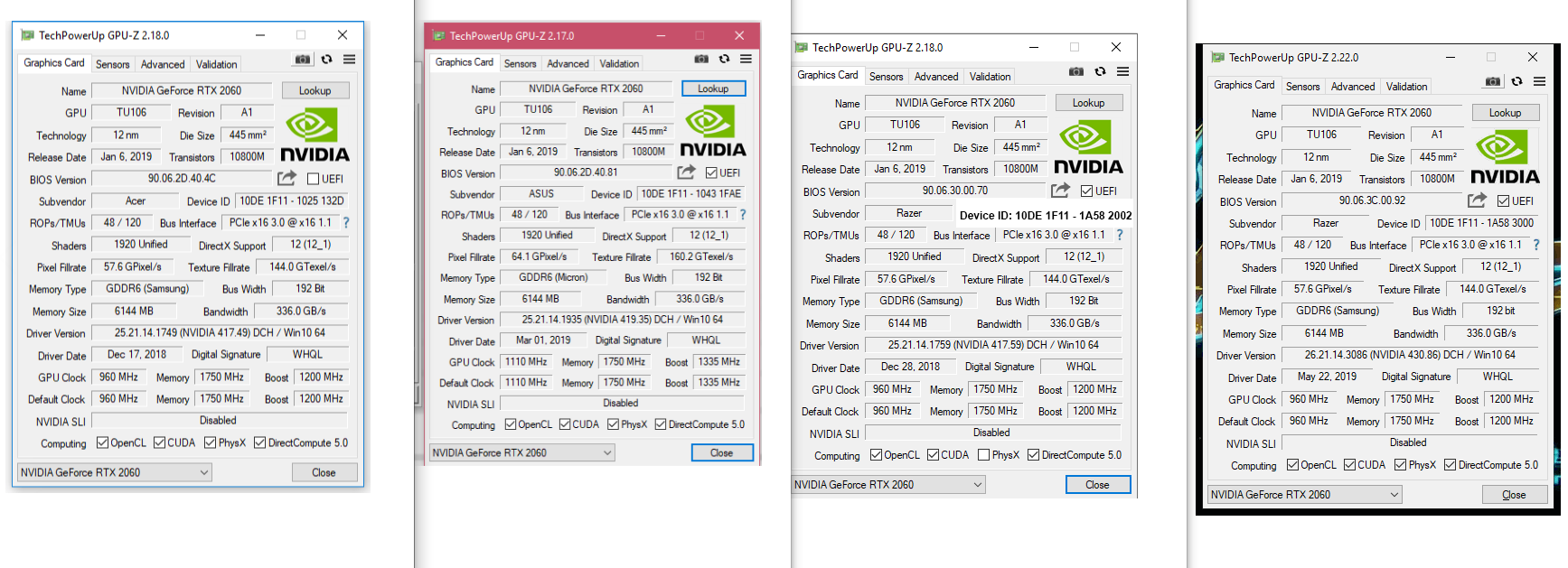Click BIOS Version field 90.06.2D.40.81
Screen dimensions: 1568x568
click(x=586, y=172)
